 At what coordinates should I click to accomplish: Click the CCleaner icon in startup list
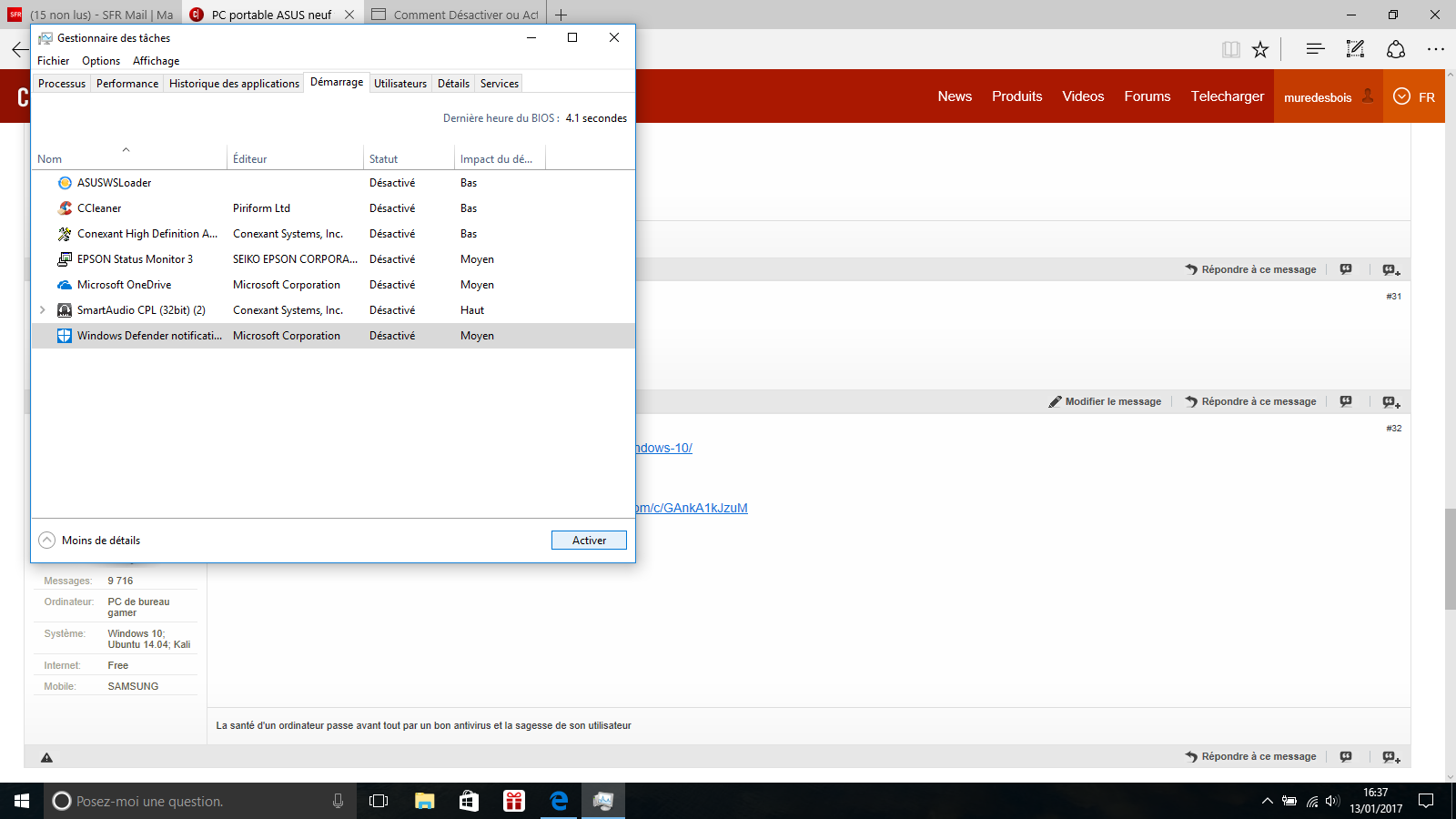click(65, 208)
